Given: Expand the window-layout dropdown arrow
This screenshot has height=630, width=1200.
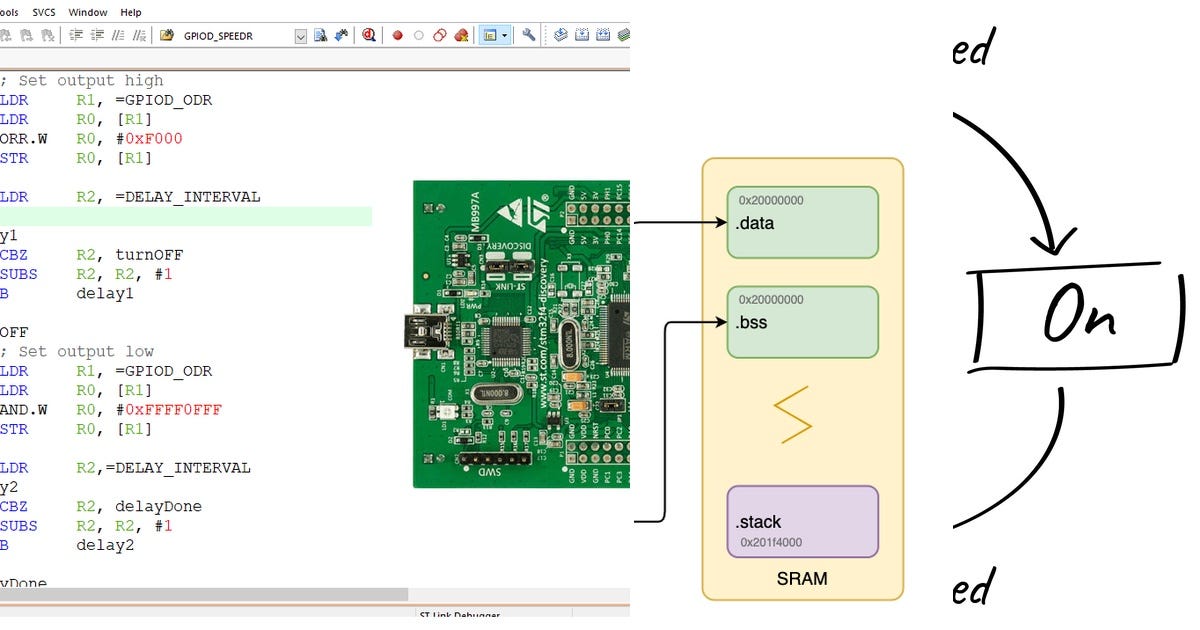Looking at the screenshot, I should [504, 34].
